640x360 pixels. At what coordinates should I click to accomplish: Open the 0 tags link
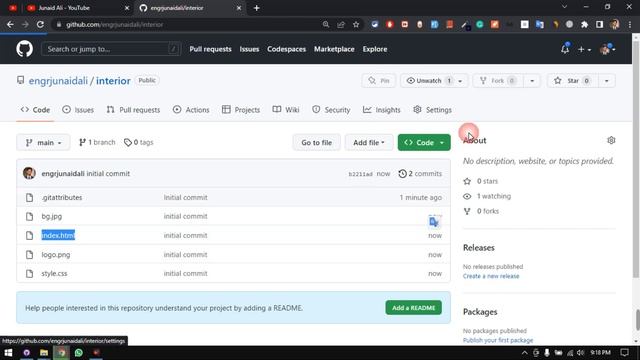pos(139,142)
